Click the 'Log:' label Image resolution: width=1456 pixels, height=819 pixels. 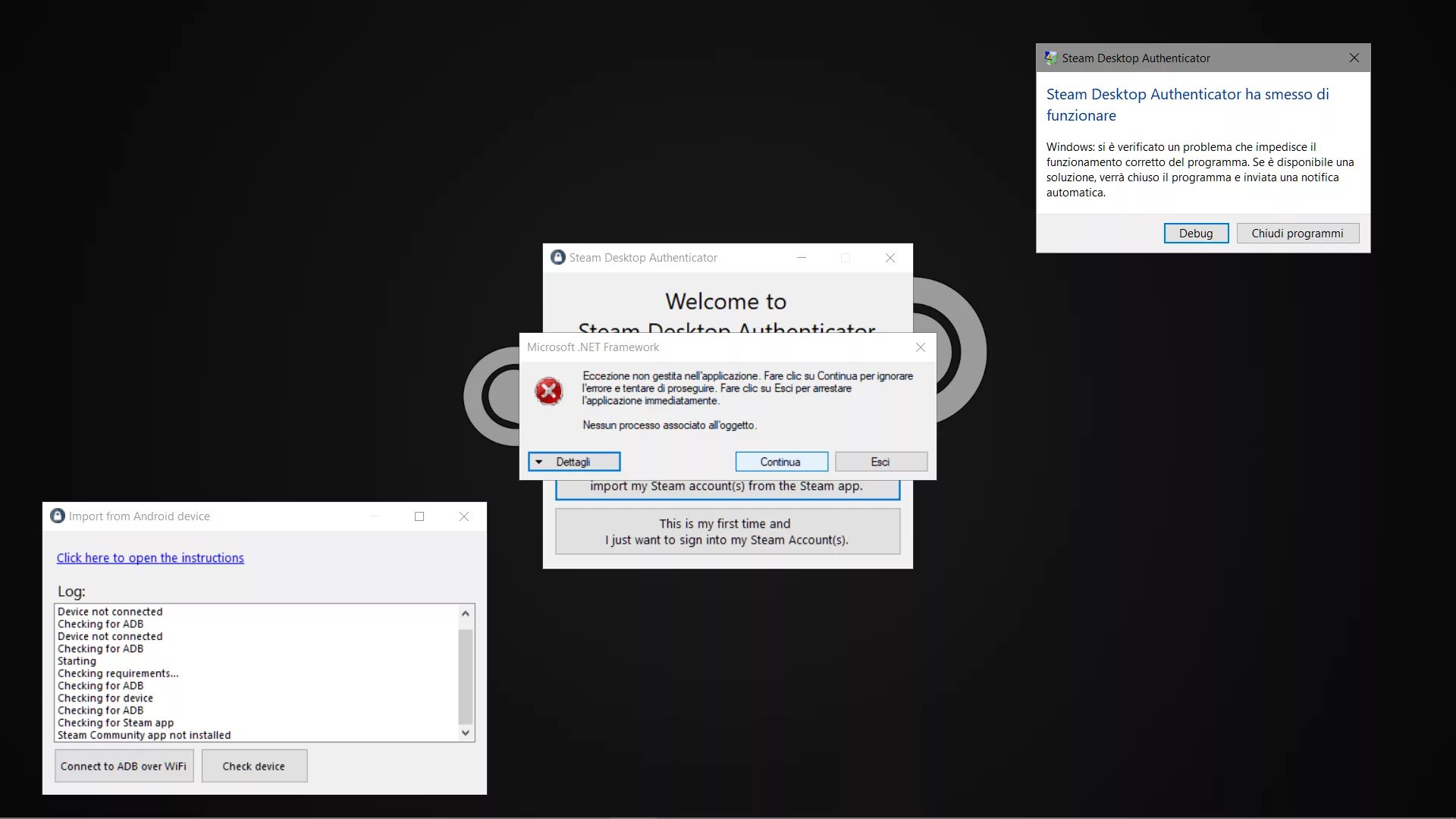tap(71, 591)
